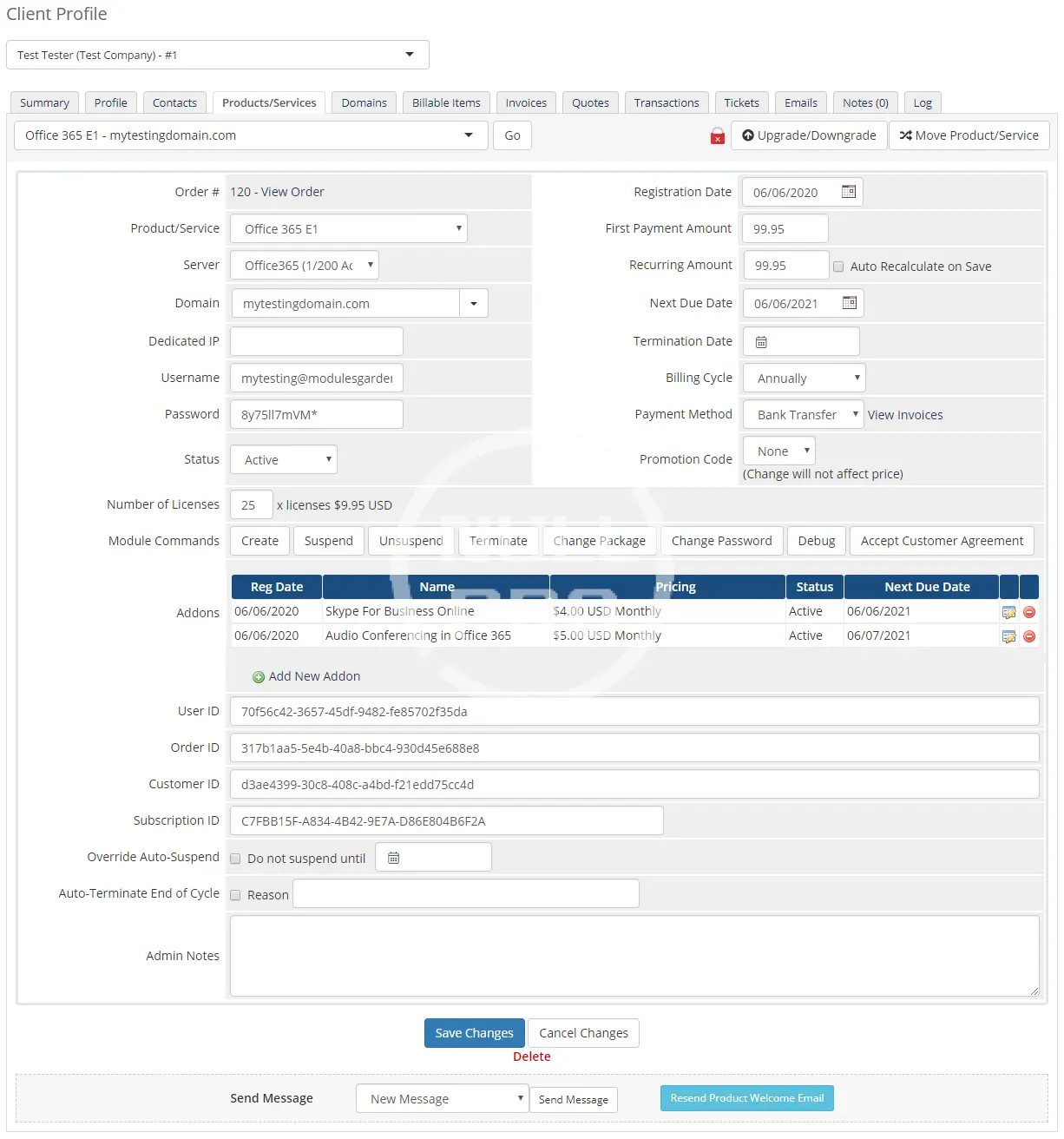The image size is (1064, 1139).
Task: Expand the Payment Method dropdown
Action: tap(803, 415)
